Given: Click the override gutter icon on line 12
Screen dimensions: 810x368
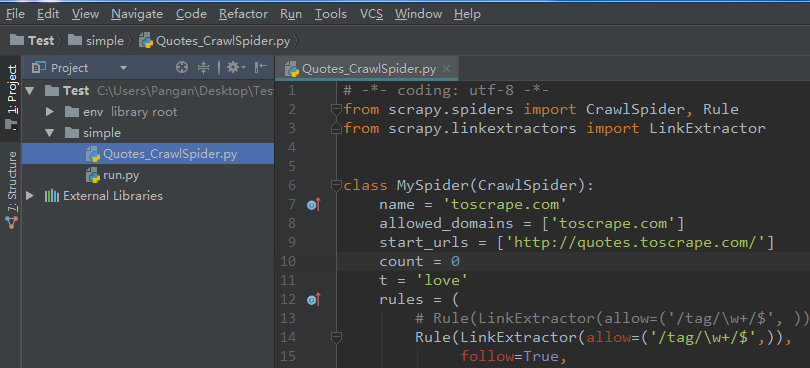Looking at the screenshot, I should pos(314,299).
